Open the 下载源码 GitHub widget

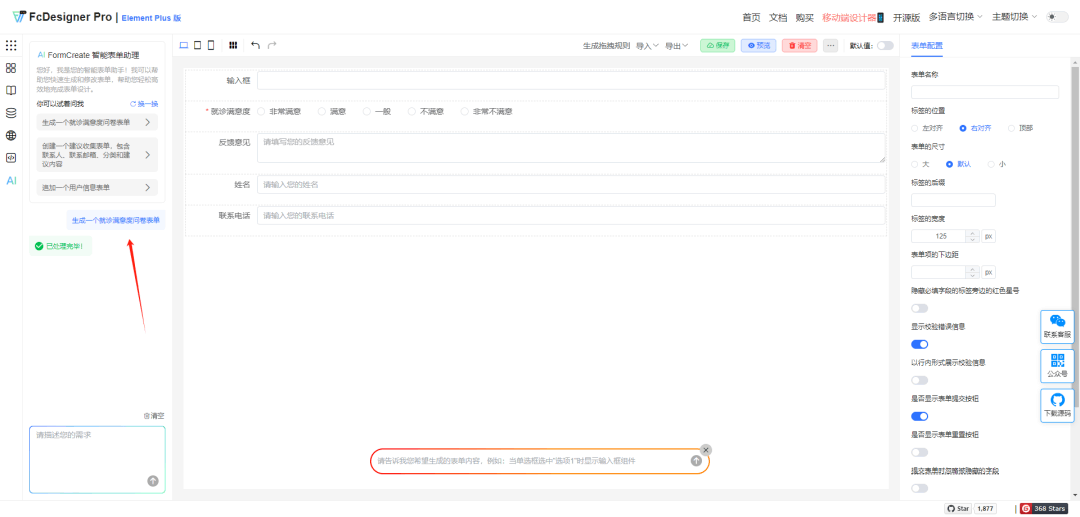coord(1057,405)
